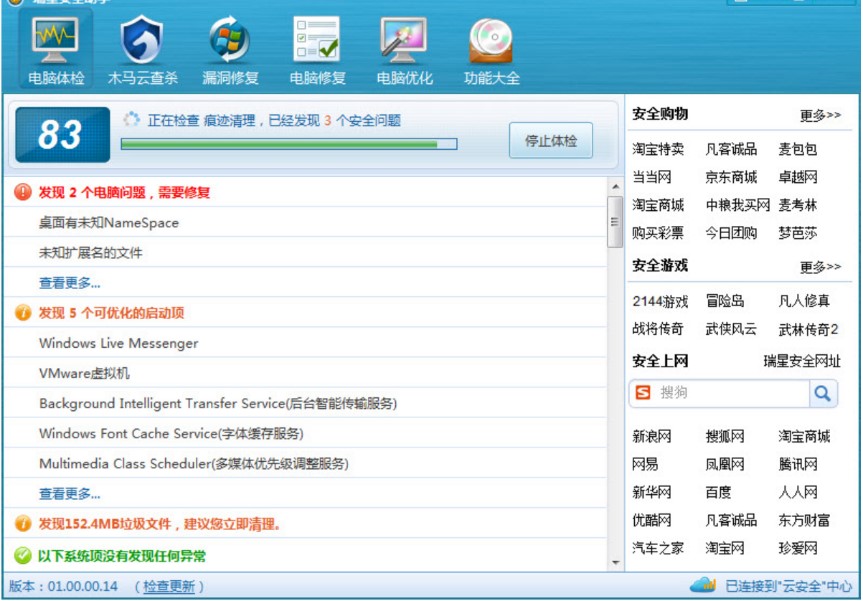Click the 搜狗 search input field

click(x=732, y=393)
